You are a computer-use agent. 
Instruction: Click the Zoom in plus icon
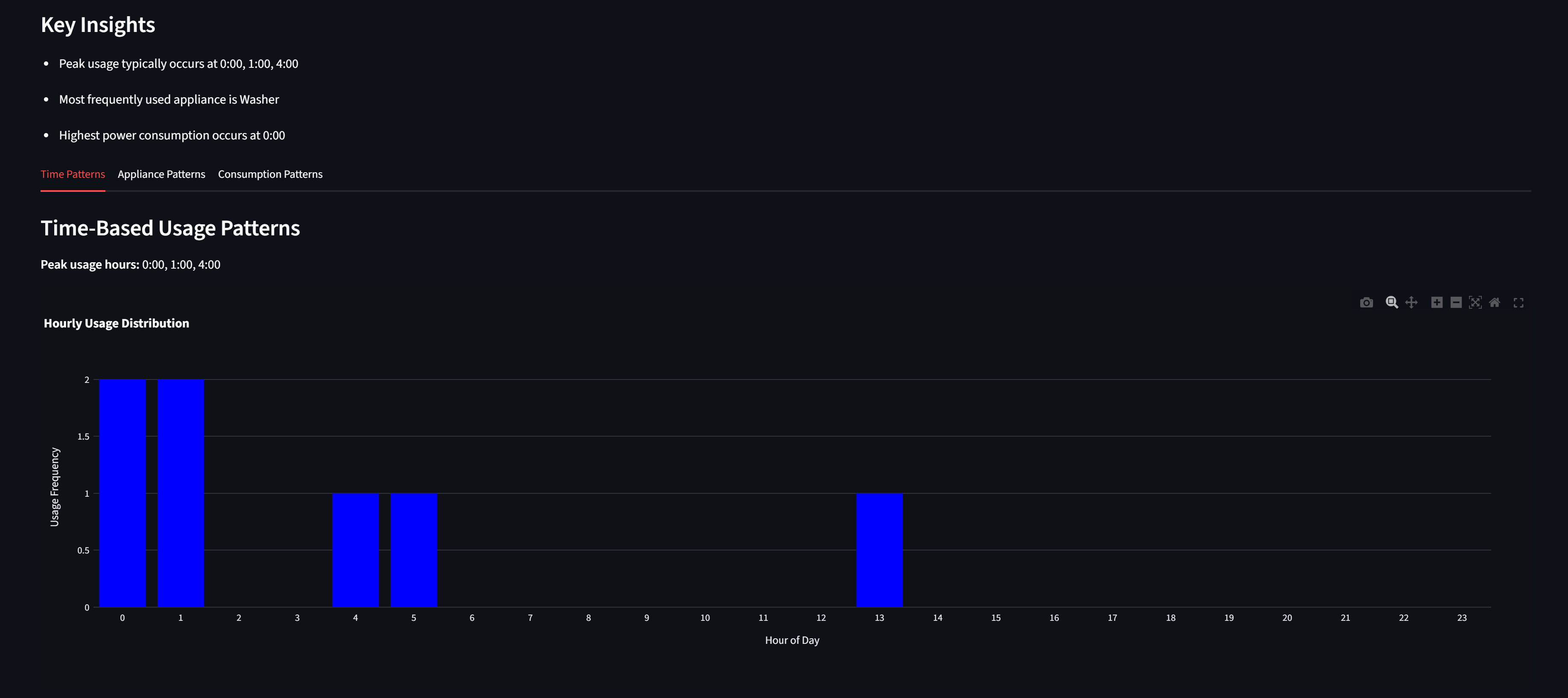(x=1437, y=302)
